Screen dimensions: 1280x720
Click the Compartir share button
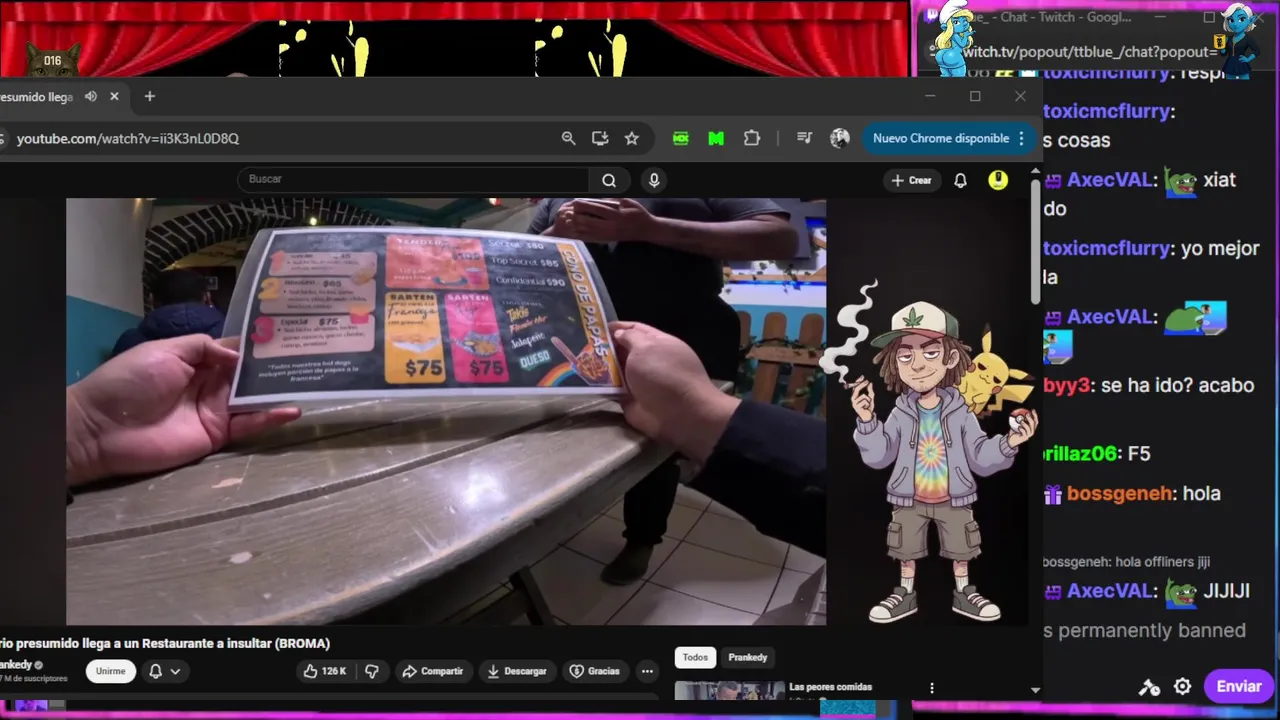point(432,671)
